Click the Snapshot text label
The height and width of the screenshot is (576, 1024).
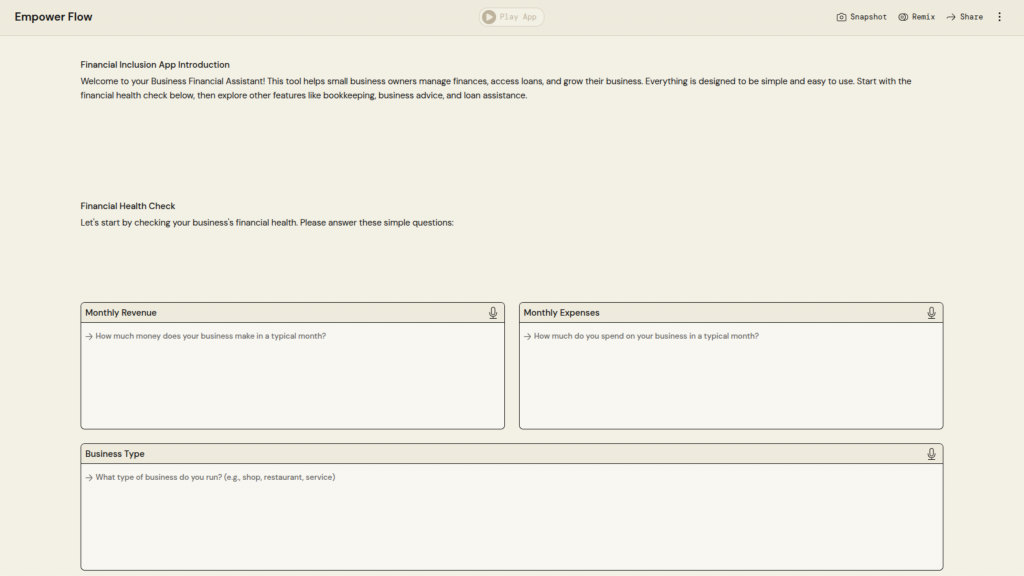868,17
